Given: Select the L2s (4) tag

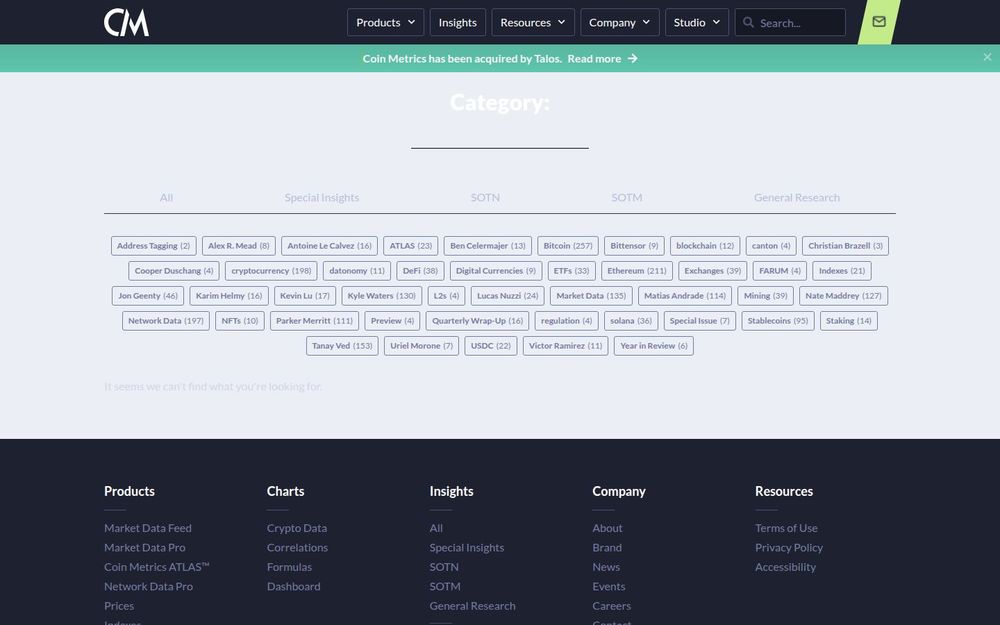Looking at the screenshot, I should (446, 296).
